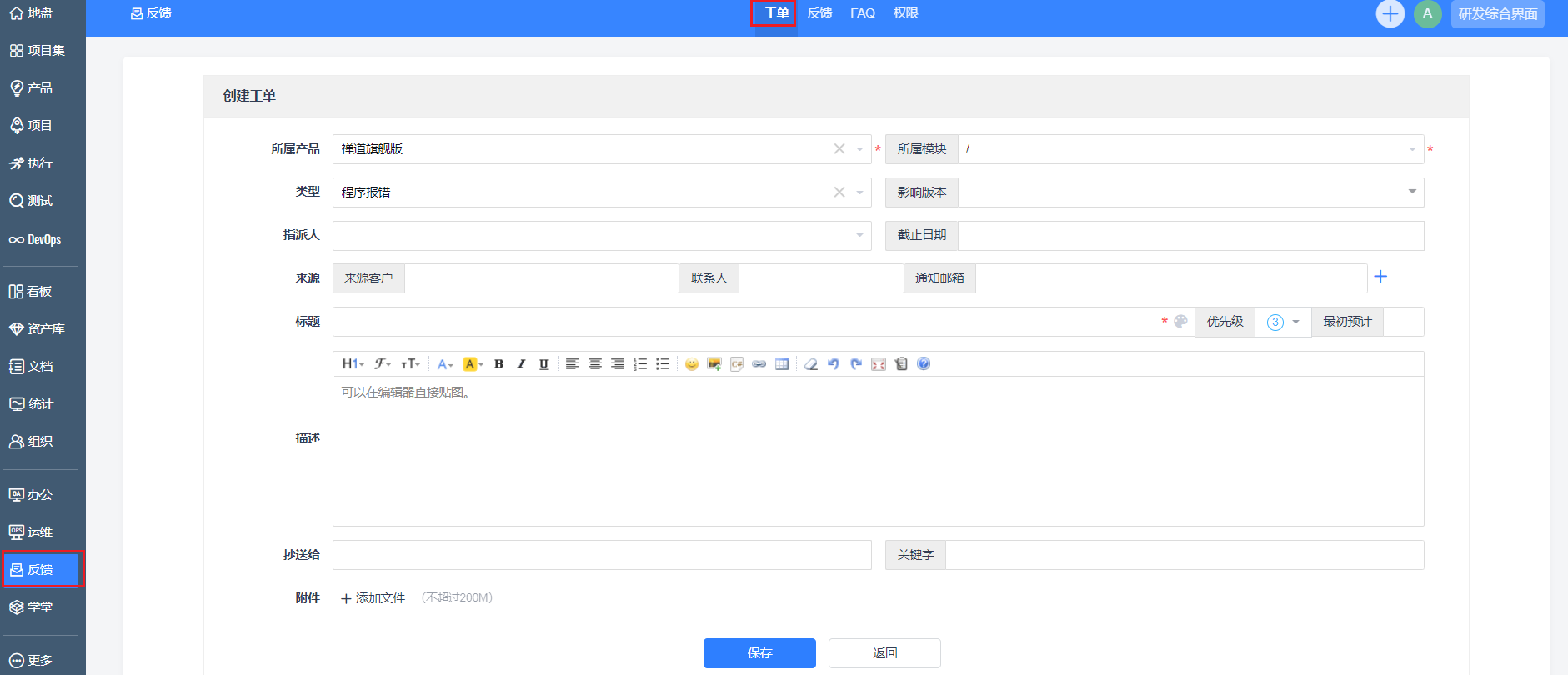Open the editor help icon
The width and height of the screenshot is (1568, 675).
[x=924, y=364]
